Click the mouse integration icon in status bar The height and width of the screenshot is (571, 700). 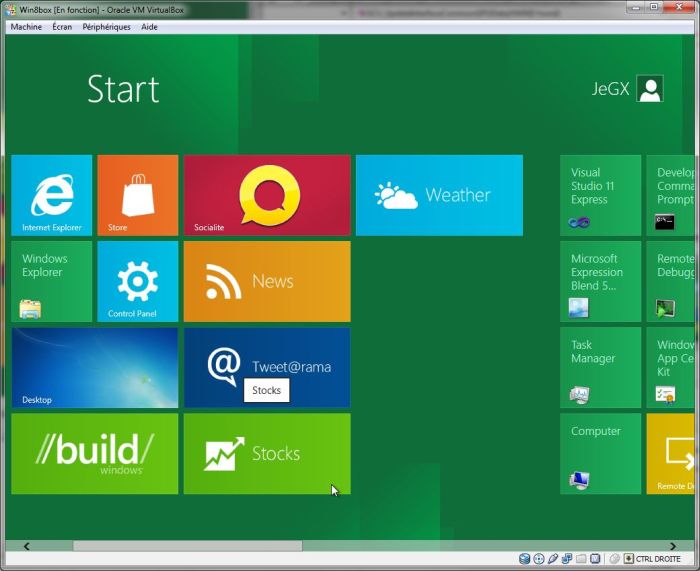(615, 558)
